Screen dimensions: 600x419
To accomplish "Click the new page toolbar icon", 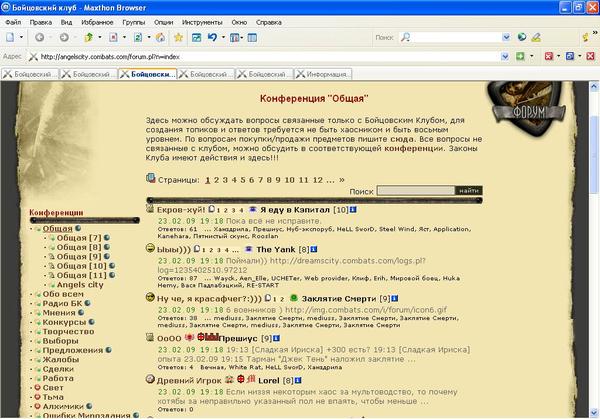I will coord(10,37).
